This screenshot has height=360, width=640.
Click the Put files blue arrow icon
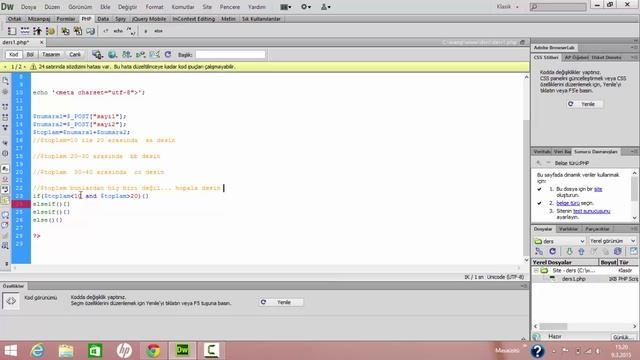(581, 251)
